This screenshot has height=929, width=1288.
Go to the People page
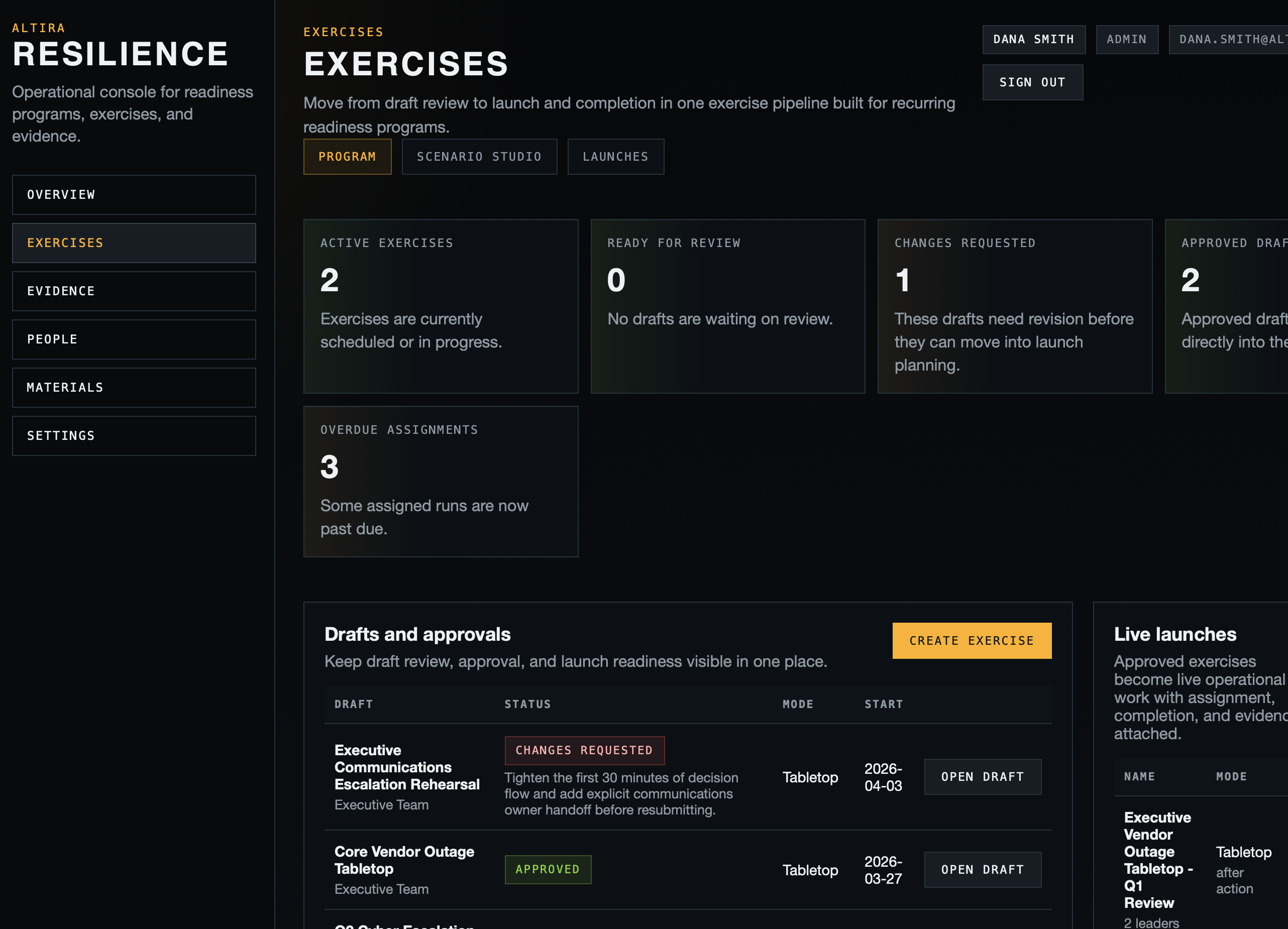(134, 339)
